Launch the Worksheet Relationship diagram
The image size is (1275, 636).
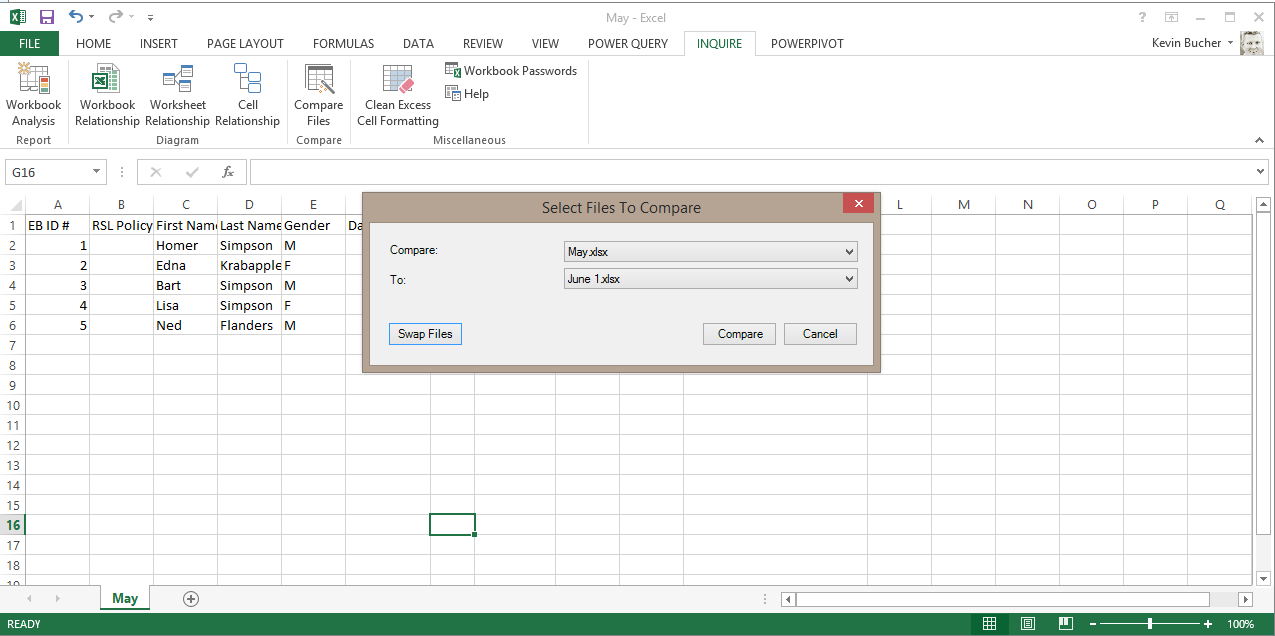[x=177, y=95]
